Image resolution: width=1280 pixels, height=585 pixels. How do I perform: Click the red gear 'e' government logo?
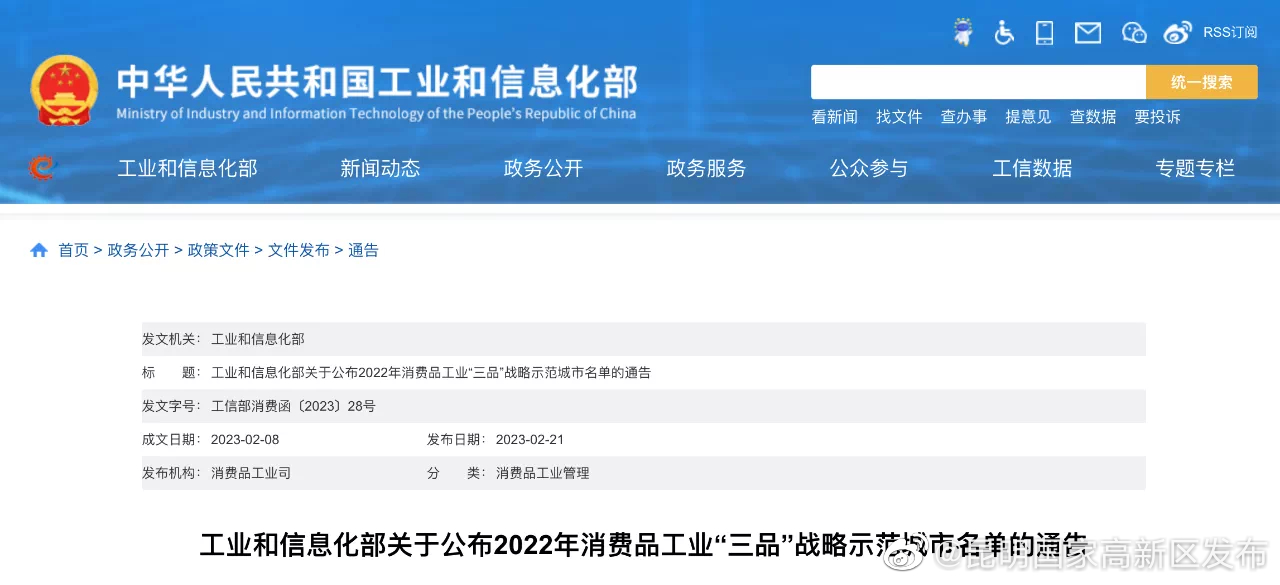coord(42,168)
